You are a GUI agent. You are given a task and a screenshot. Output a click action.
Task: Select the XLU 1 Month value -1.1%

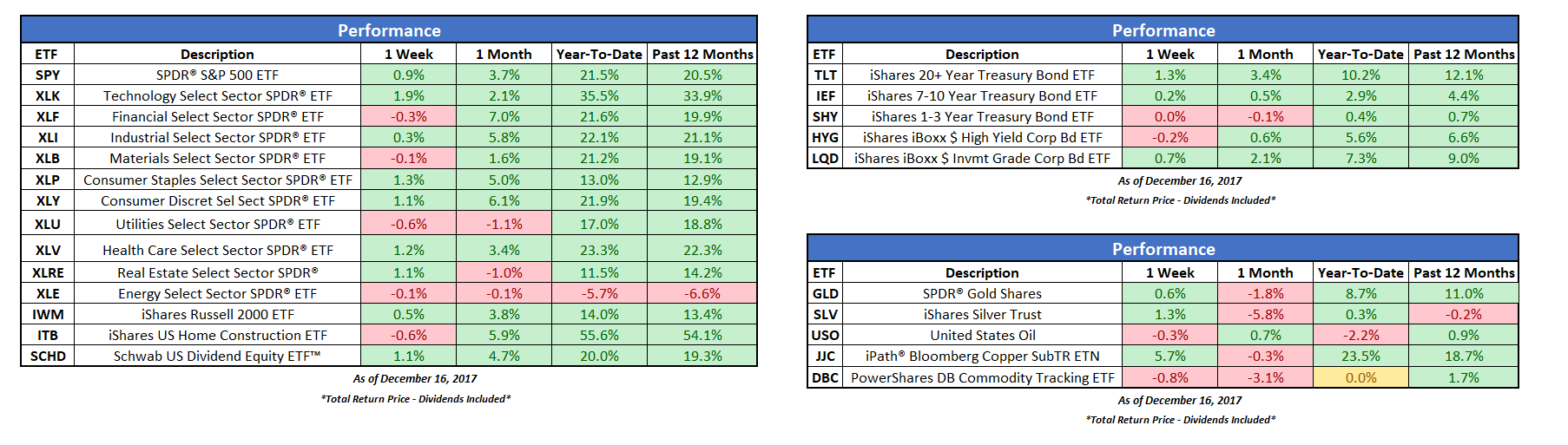504,224
